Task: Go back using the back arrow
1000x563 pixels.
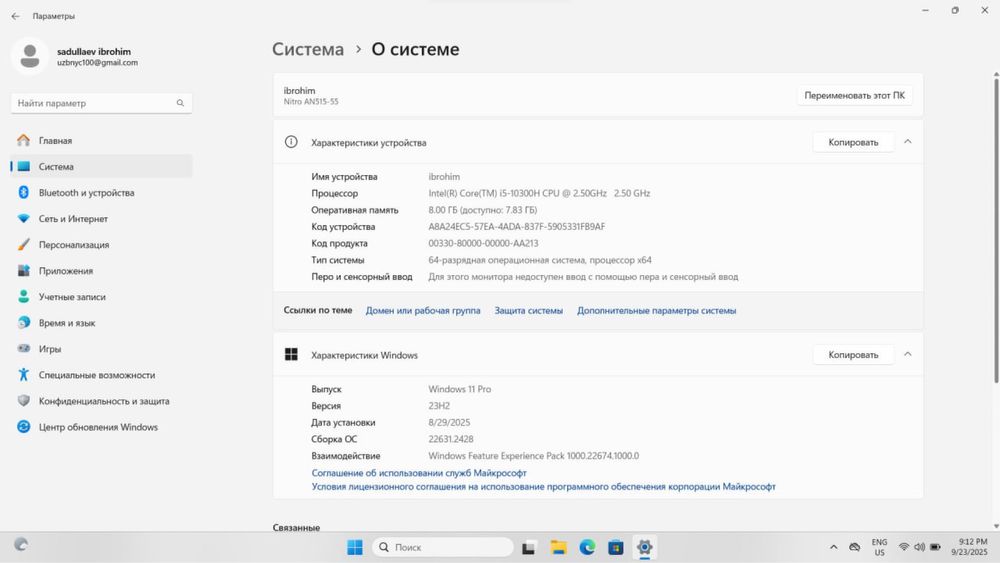Action: click(x=15, y=16)
